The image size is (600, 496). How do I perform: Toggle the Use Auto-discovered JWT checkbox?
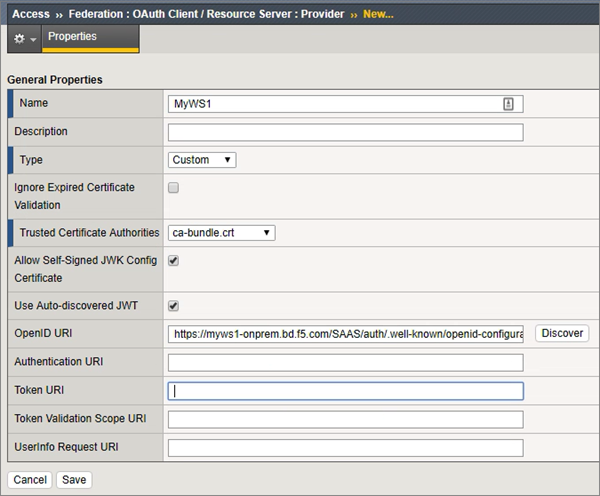coord(174,306)
